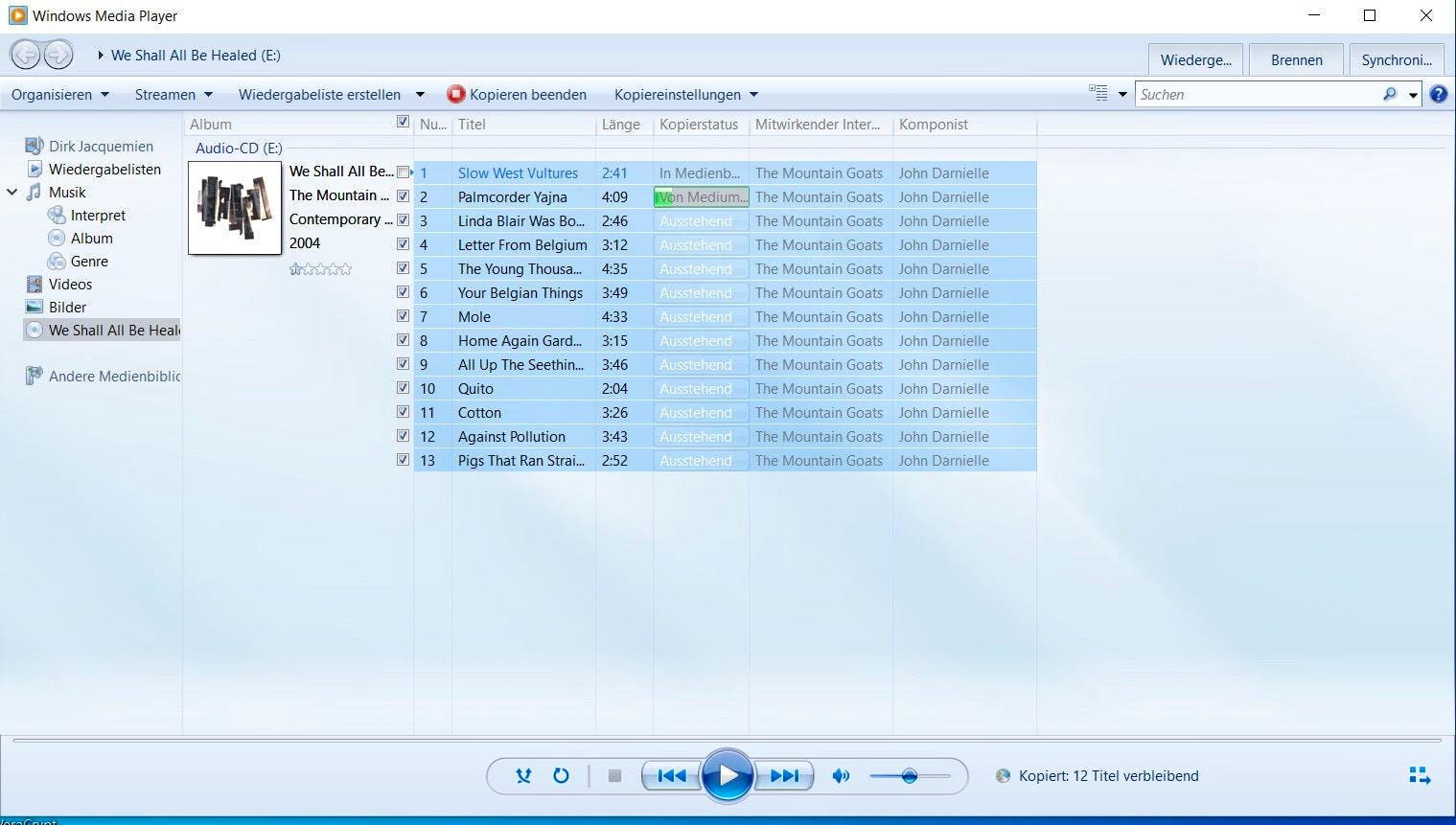
Task: Switch to the Synchronisieren tab
Action: click(1397, 59)
